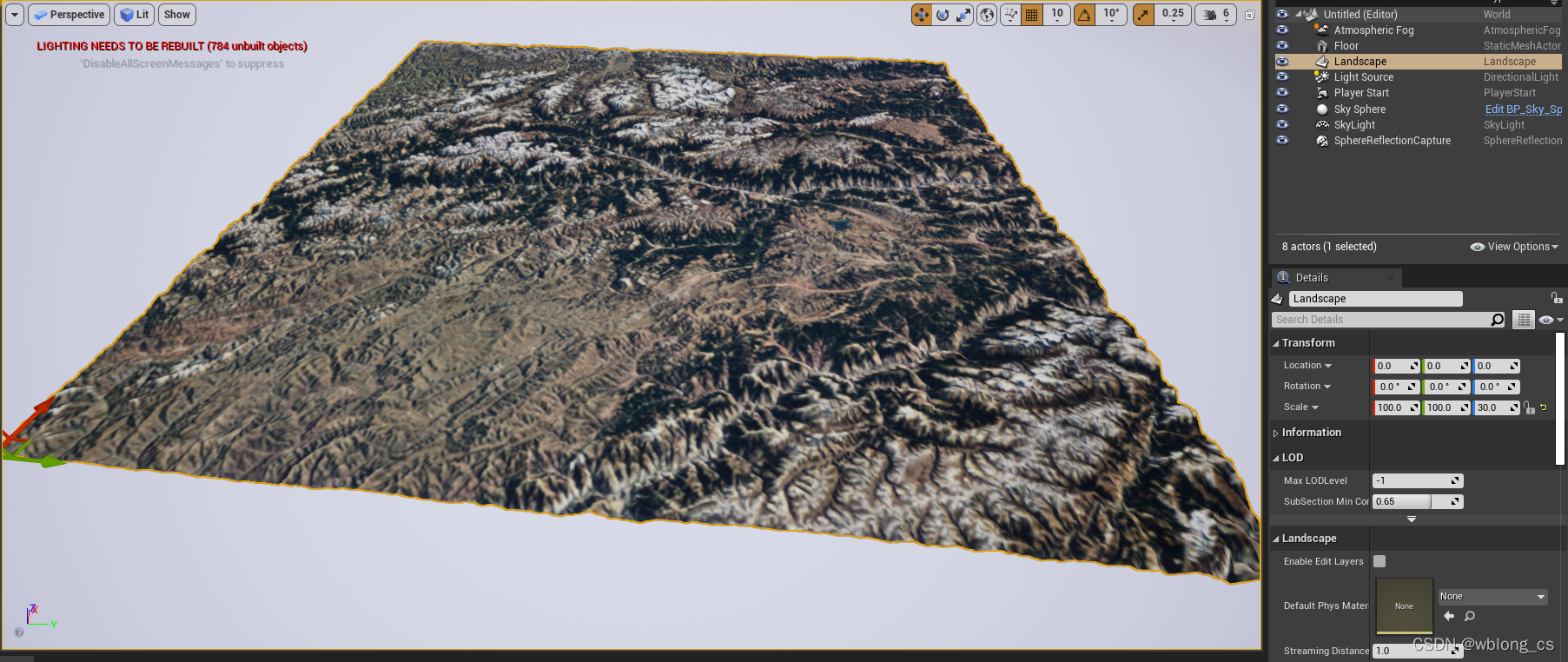Viewport: 1568px width, 662px height.
Task: Select Floor actor in the outliner
Action: pyautogui.click(x=1346, y=46)
